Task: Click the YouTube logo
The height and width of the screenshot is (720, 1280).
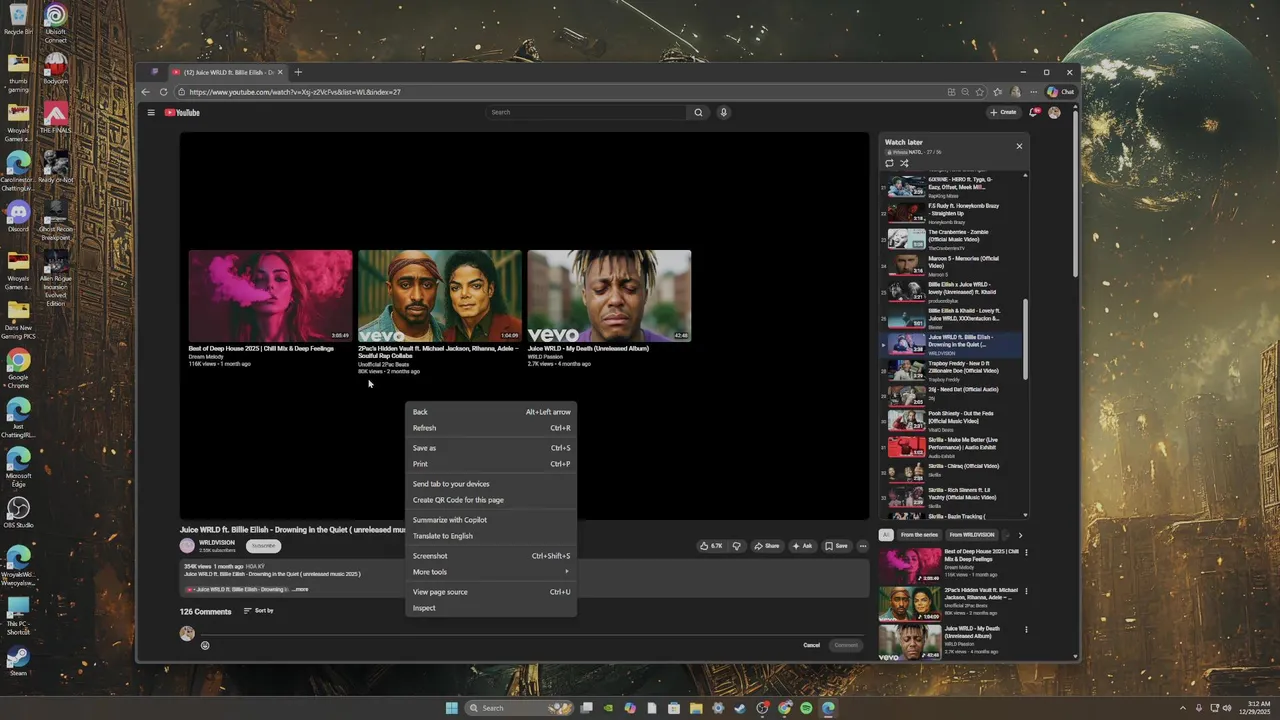Action: 182,112
